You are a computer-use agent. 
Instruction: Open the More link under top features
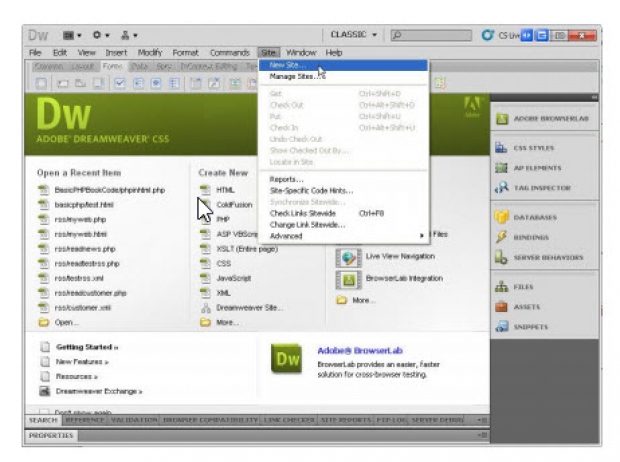[x=363, y=300]
